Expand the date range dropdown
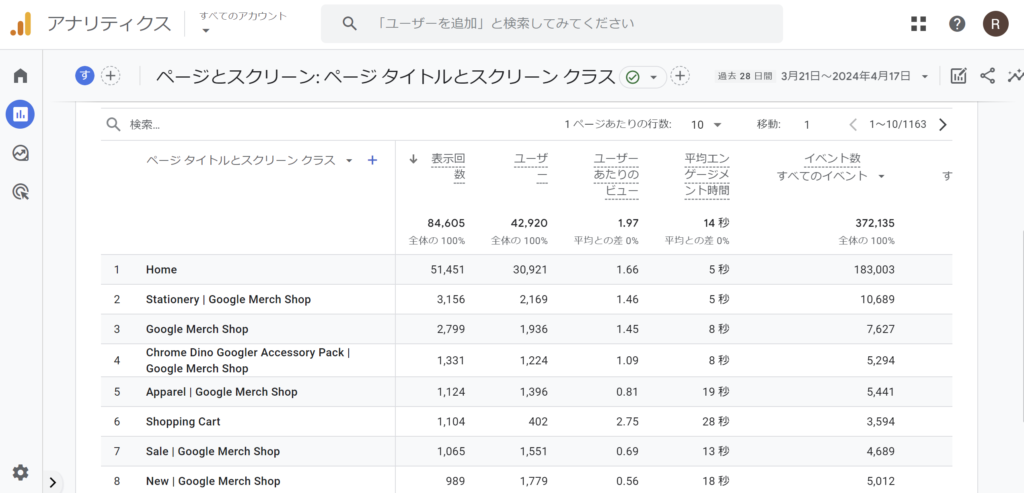Screen dimensions: 1024x493 click(x=925, y=76)
